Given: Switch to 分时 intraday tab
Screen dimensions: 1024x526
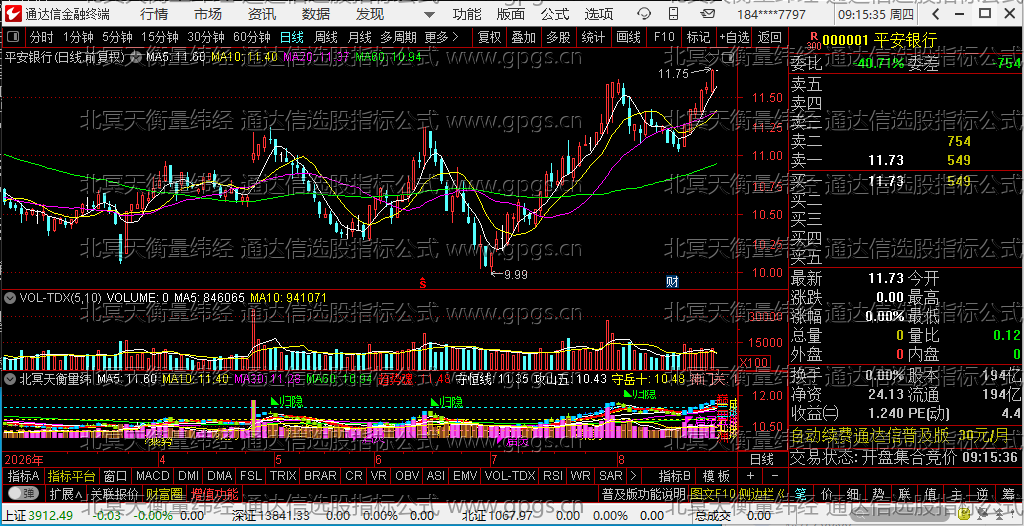Looking at the screenshot, I should coord(42,37).
